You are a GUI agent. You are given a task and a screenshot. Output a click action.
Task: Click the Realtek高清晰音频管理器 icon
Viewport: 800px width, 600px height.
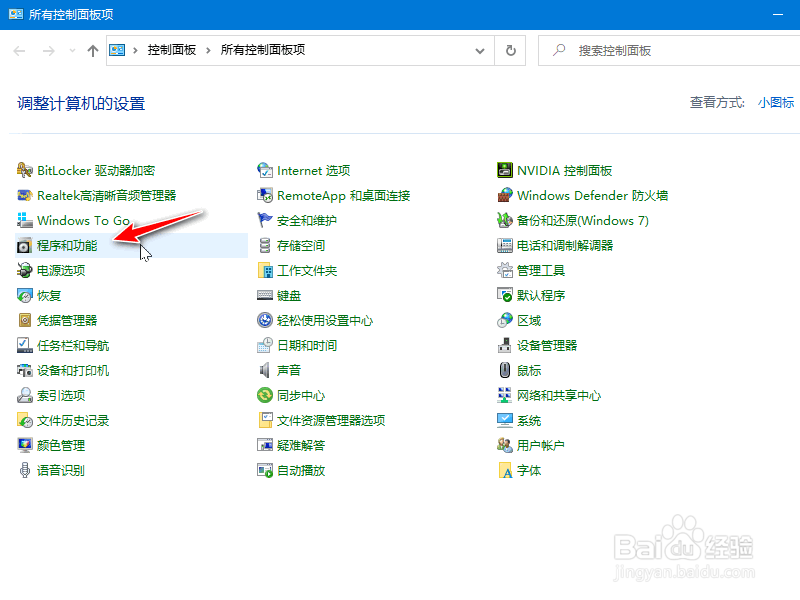pos(24,195)
